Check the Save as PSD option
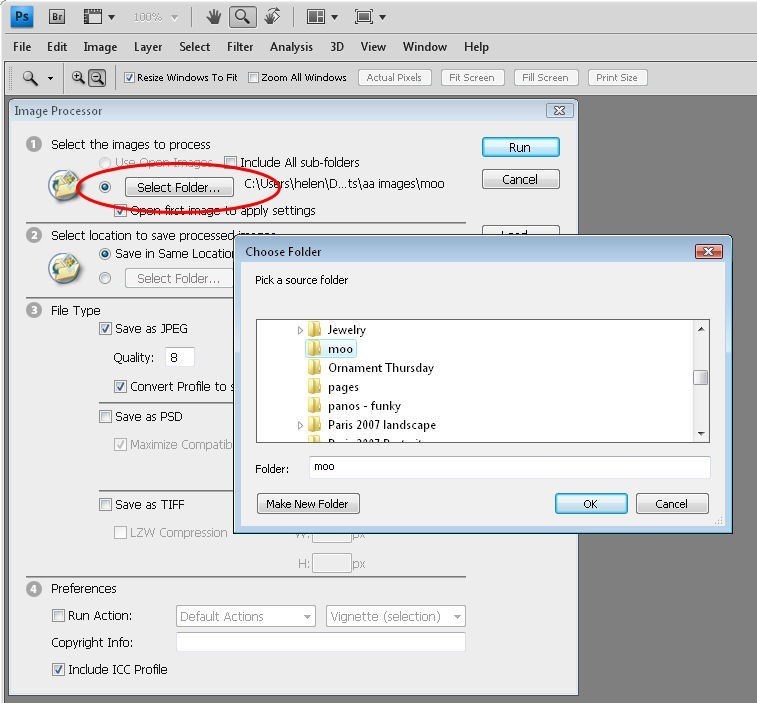This screenshot has height=703, width=757. (x=105, y=417)
